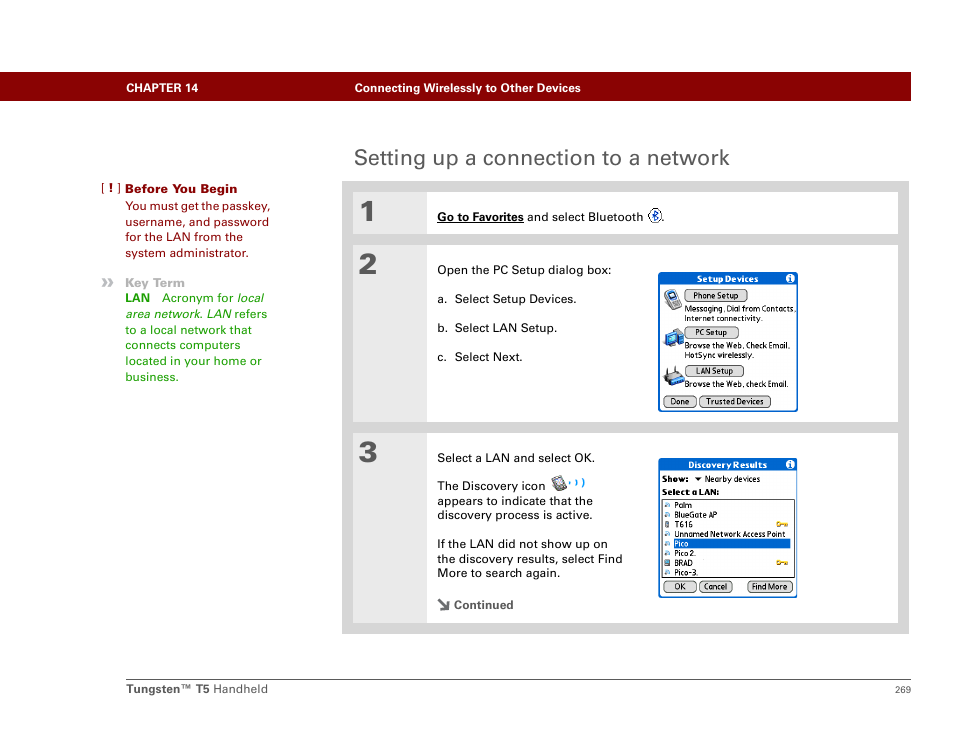954x738 pixels.
Task: Open Trusted Devices in Setup Devices
Action: pyautogui.click(x=735, y=402)
